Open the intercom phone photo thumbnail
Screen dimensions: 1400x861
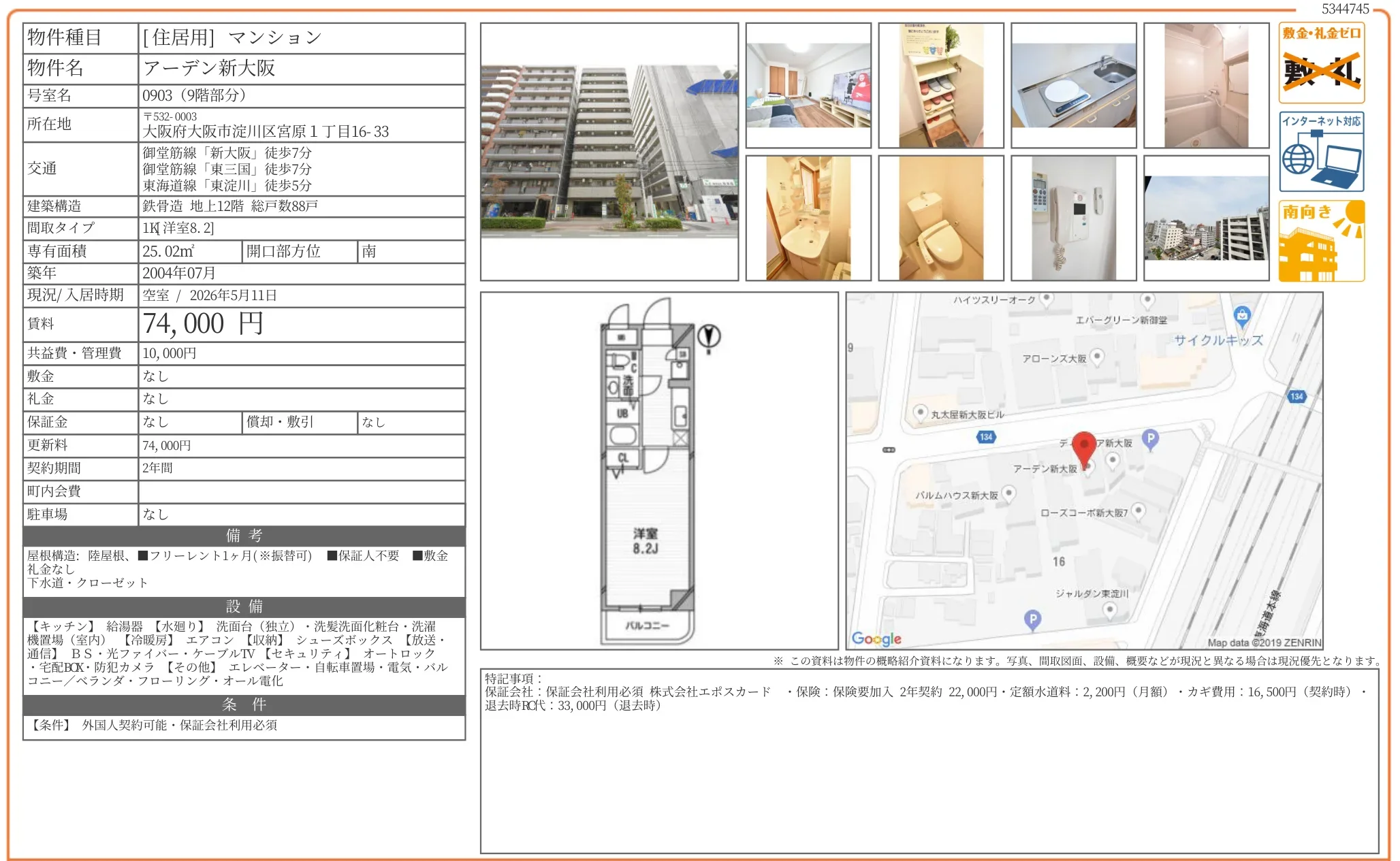point(1073,218)
